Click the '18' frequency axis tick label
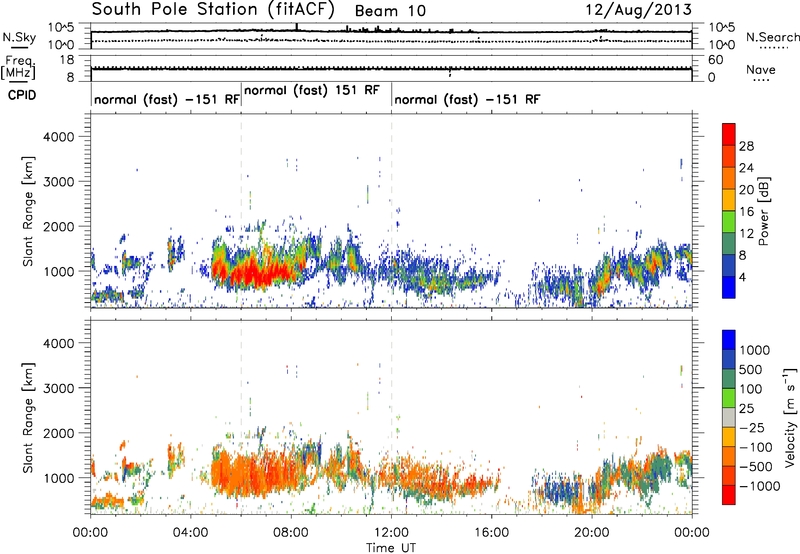 pos(67,60)
